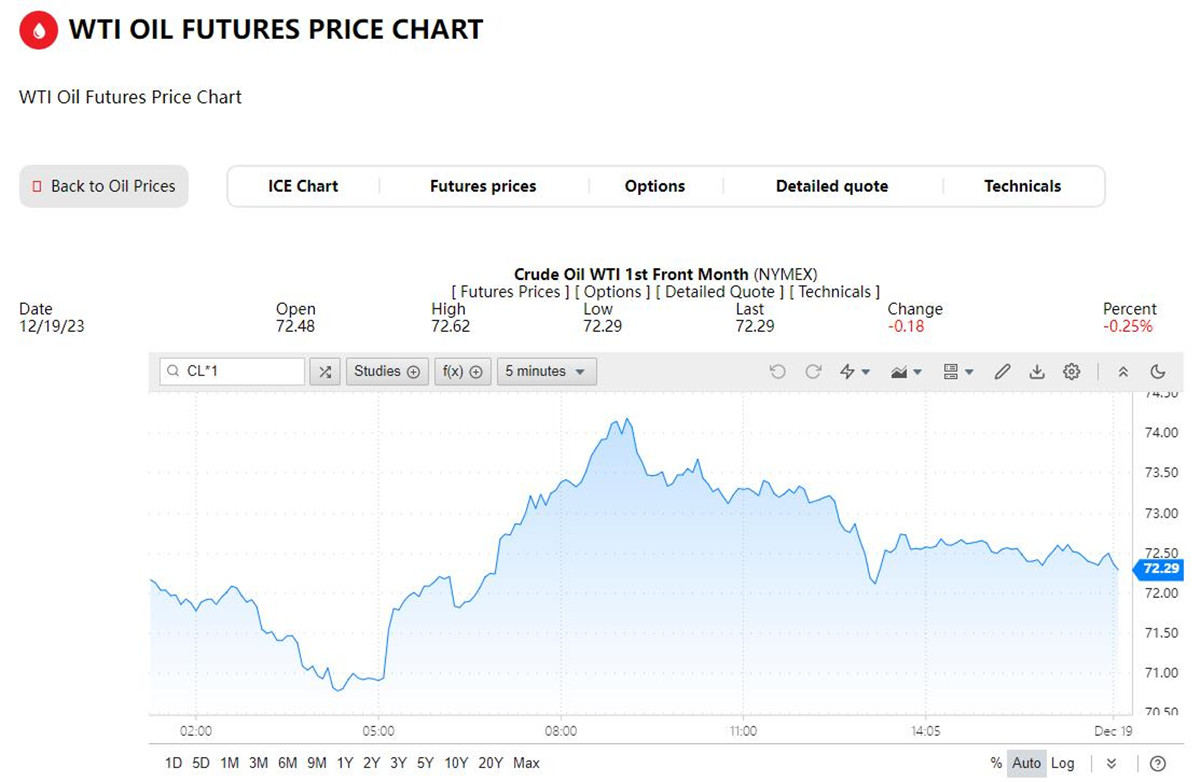Collapse the toolbar with double chevron up

click(1123, 372)
